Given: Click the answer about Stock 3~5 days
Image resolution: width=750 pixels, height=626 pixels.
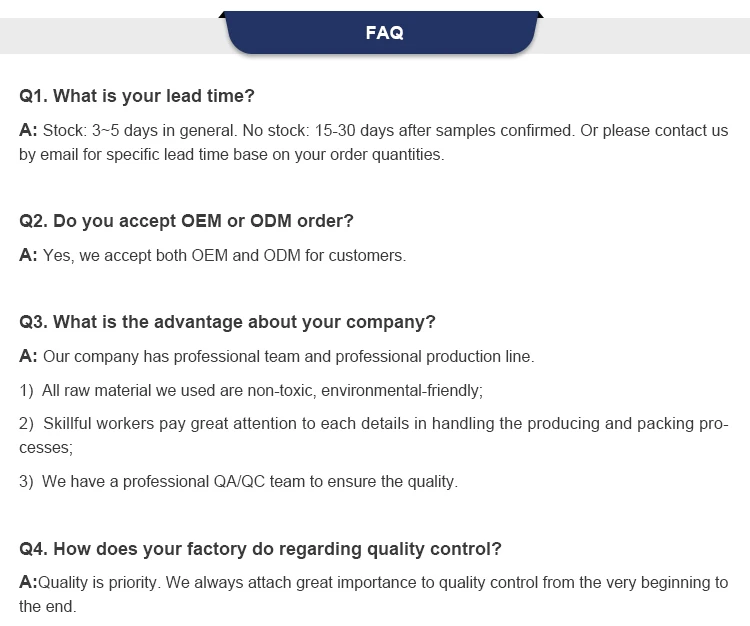Looking at the screenshot, I should coord(374,131).
